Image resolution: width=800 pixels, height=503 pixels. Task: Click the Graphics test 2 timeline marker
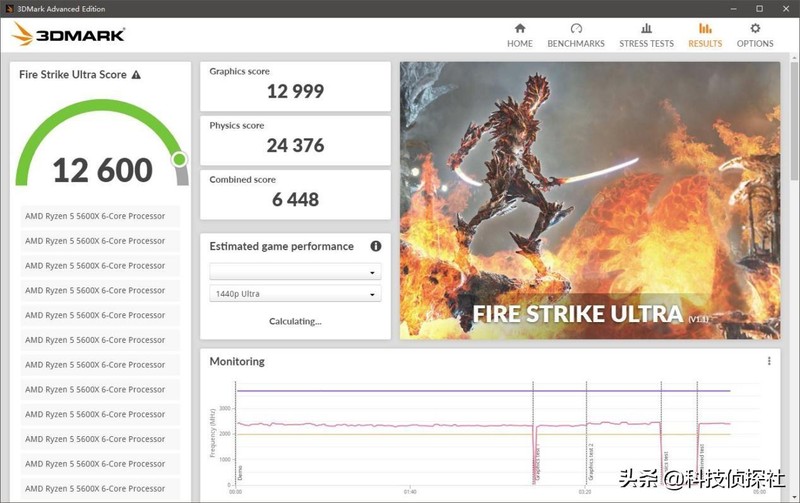click(x=591, y=462)
